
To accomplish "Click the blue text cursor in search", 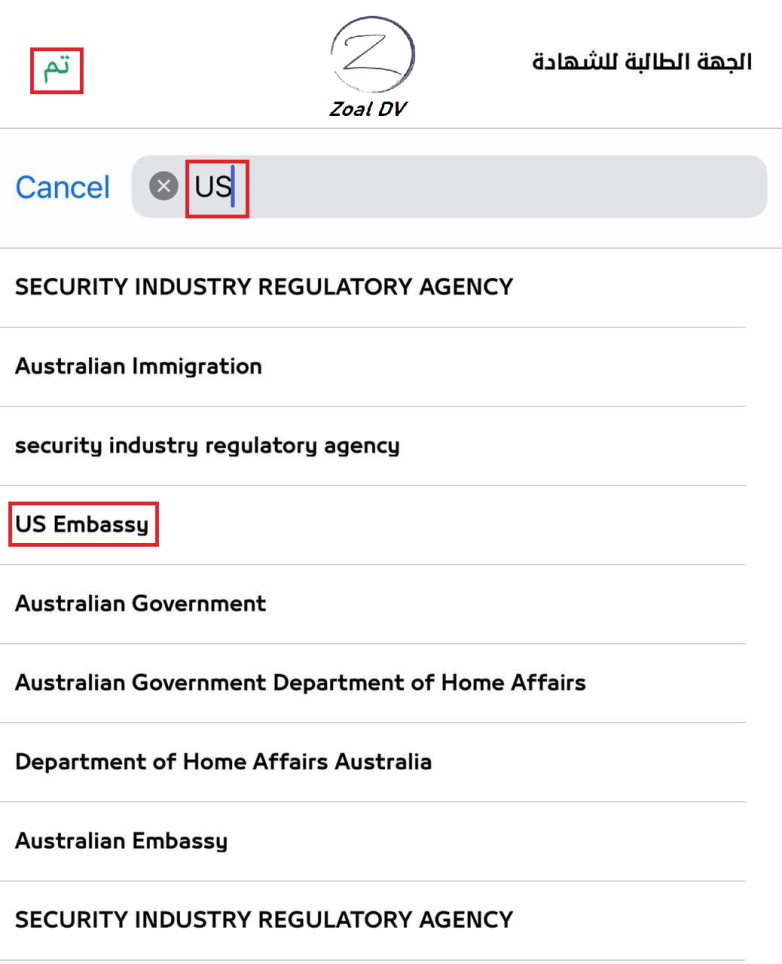I will point(233,187).
